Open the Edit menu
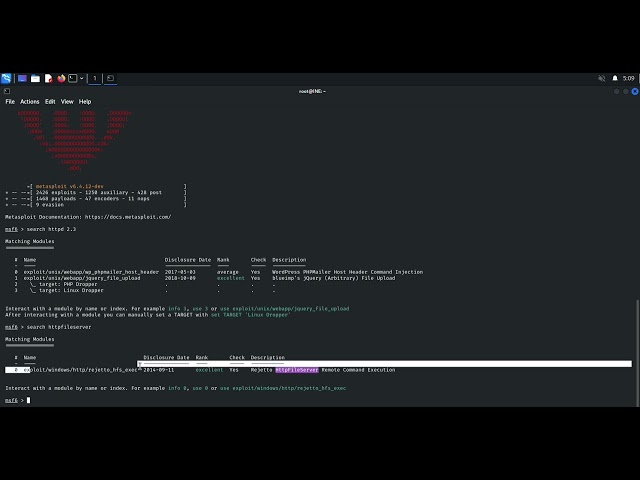This screenshot has width=640, height=480. pyautogui.click(x=50, y=102)
